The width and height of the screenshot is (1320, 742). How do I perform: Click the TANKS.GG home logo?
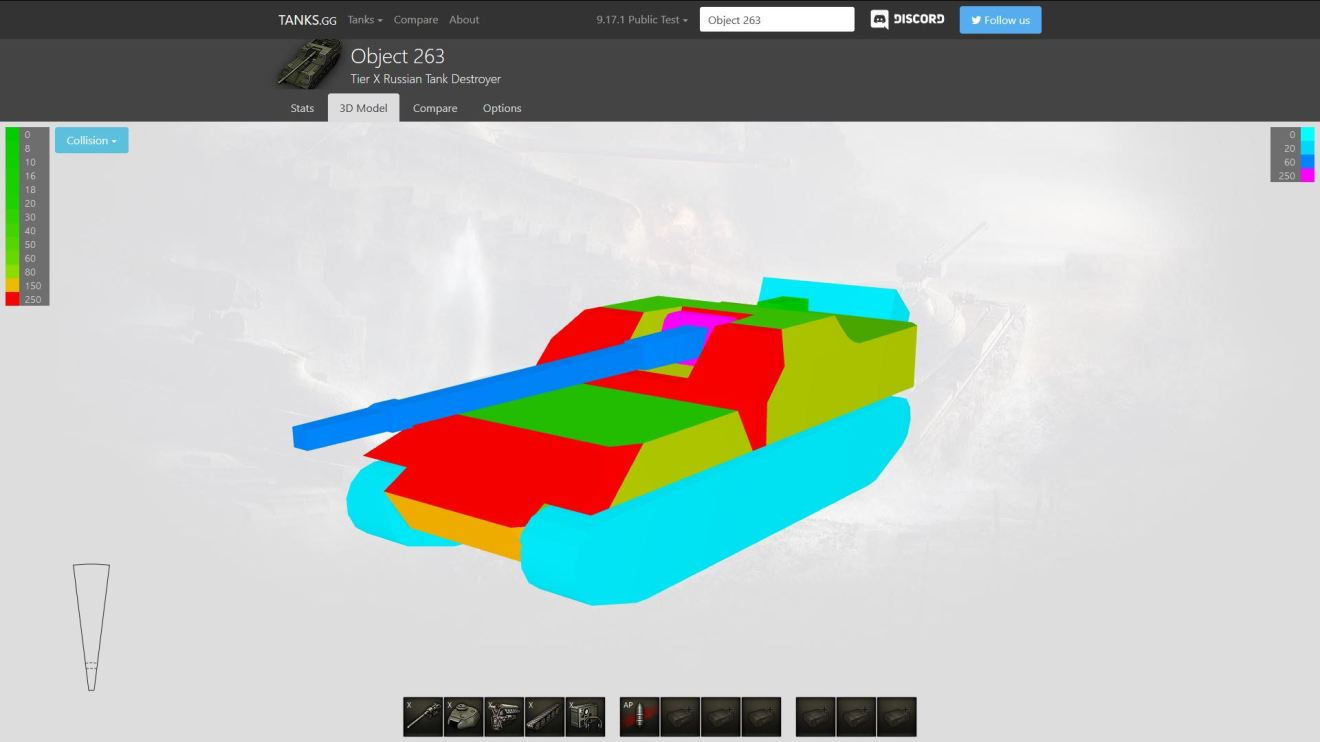(x=307, y=20)
